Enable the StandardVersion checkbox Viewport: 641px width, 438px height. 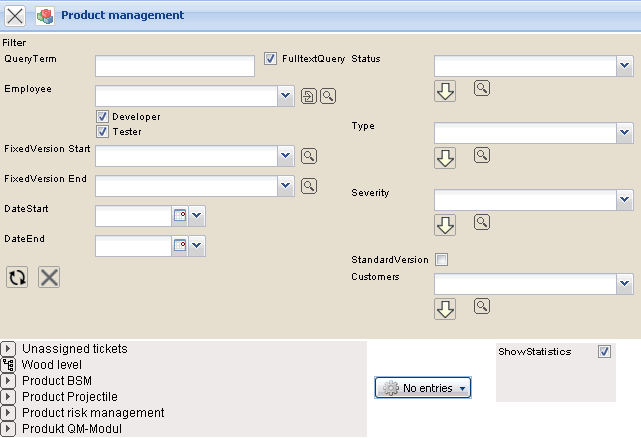441,260
